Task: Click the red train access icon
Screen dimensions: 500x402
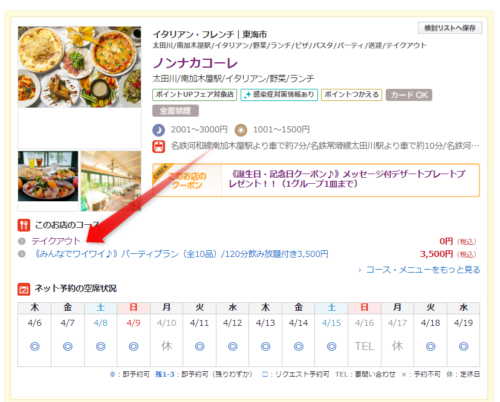Action: [x=159, y=146]
